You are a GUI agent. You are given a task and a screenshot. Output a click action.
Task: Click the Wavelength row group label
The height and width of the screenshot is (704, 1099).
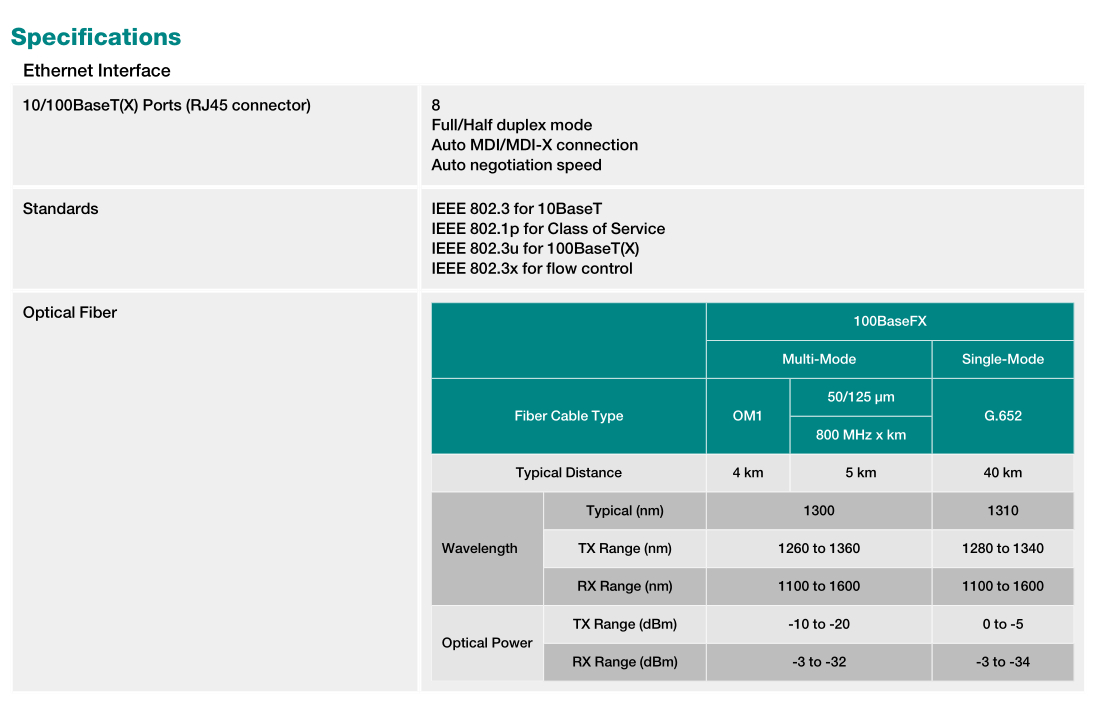pos(480,548)
